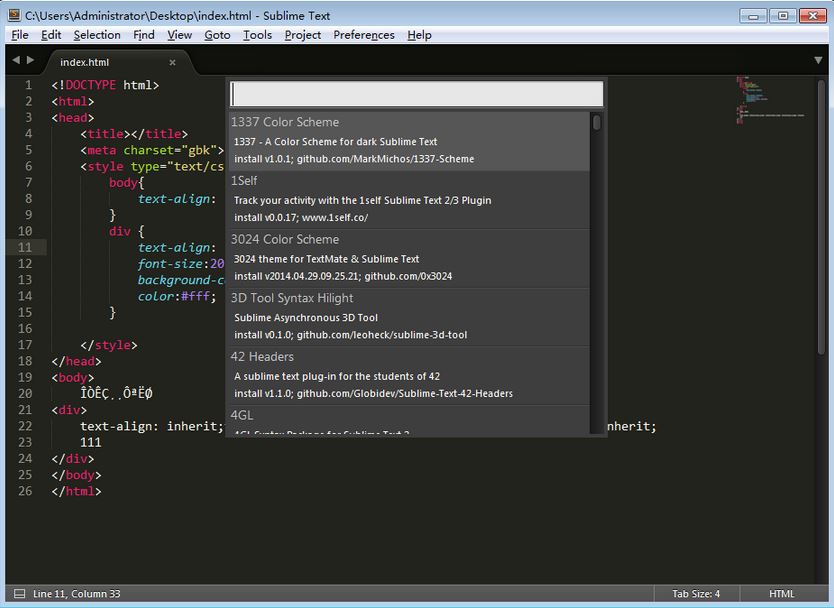Click the text 111 on line 23
This screenshot has width=834, height=608.
(x=90, y=443)
